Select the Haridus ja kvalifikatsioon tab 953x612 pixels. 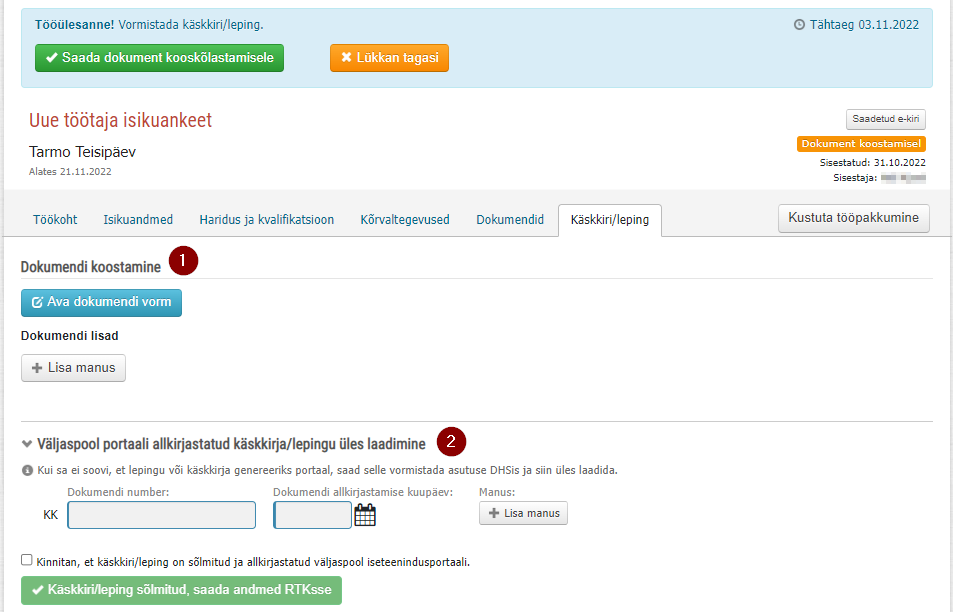tap(267, 219)
